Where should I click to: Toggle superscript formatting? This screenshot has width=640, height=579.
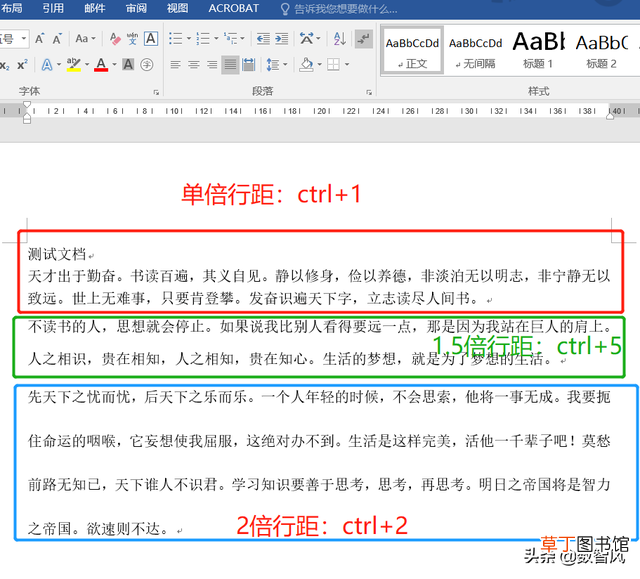point(22,65)
